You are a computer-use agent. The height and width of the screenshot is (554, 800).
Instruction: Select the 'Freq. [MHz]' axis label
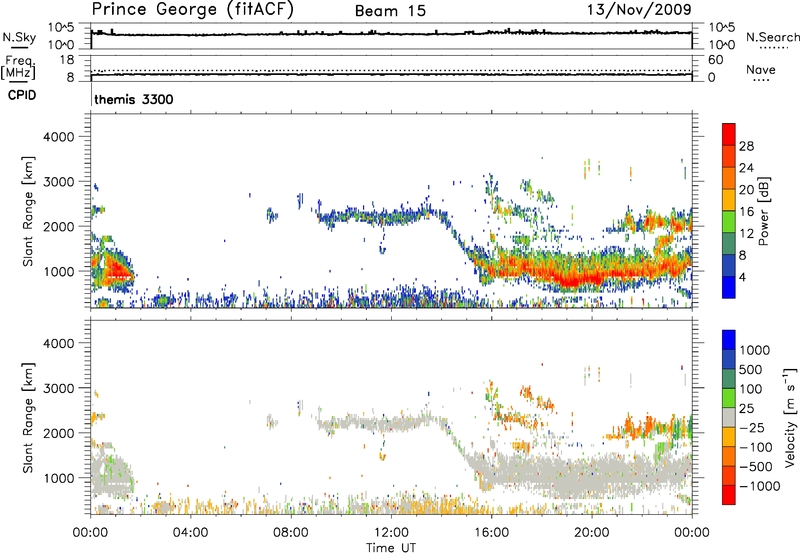(19, 67)
